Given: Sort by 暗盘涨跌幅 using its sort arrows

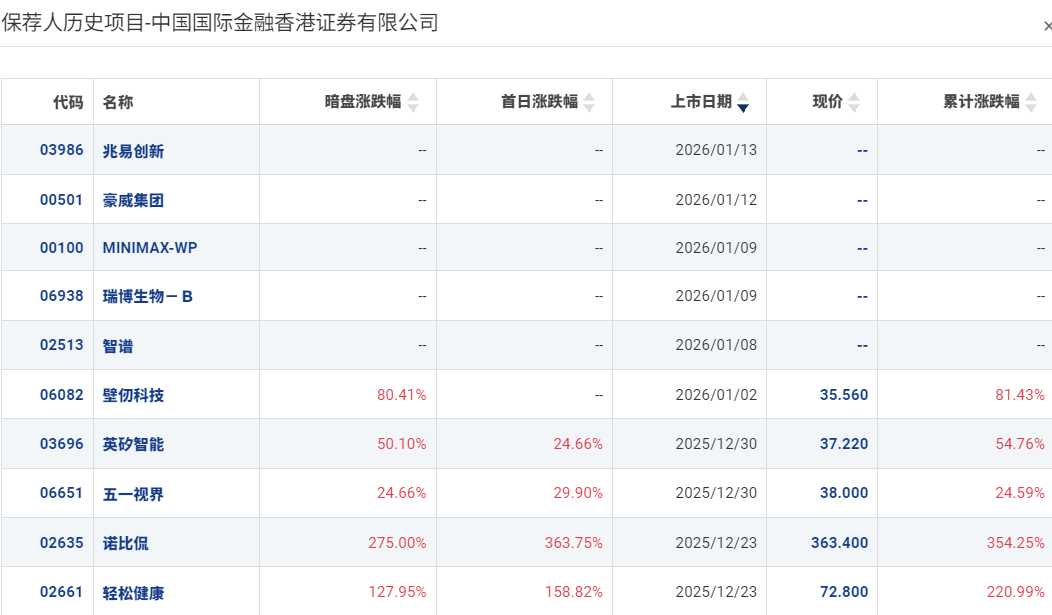Looking at the screenshot, I should pyautogui.click(x=413, y=102).
